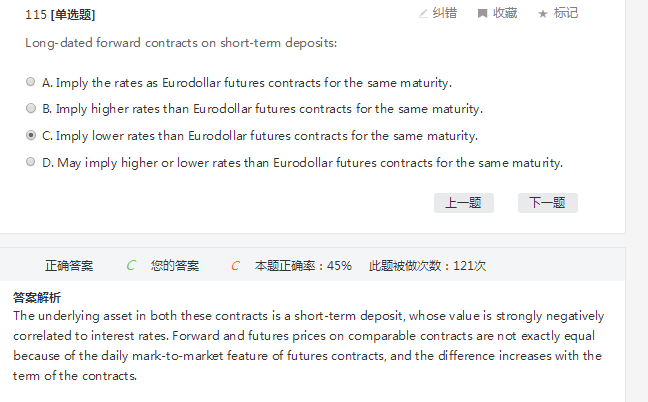This screenshot has height=402, width=648.
Task: Click the 此题被做次数 121次 statistic
Action: pyautogui.click(x=427, y=266)
